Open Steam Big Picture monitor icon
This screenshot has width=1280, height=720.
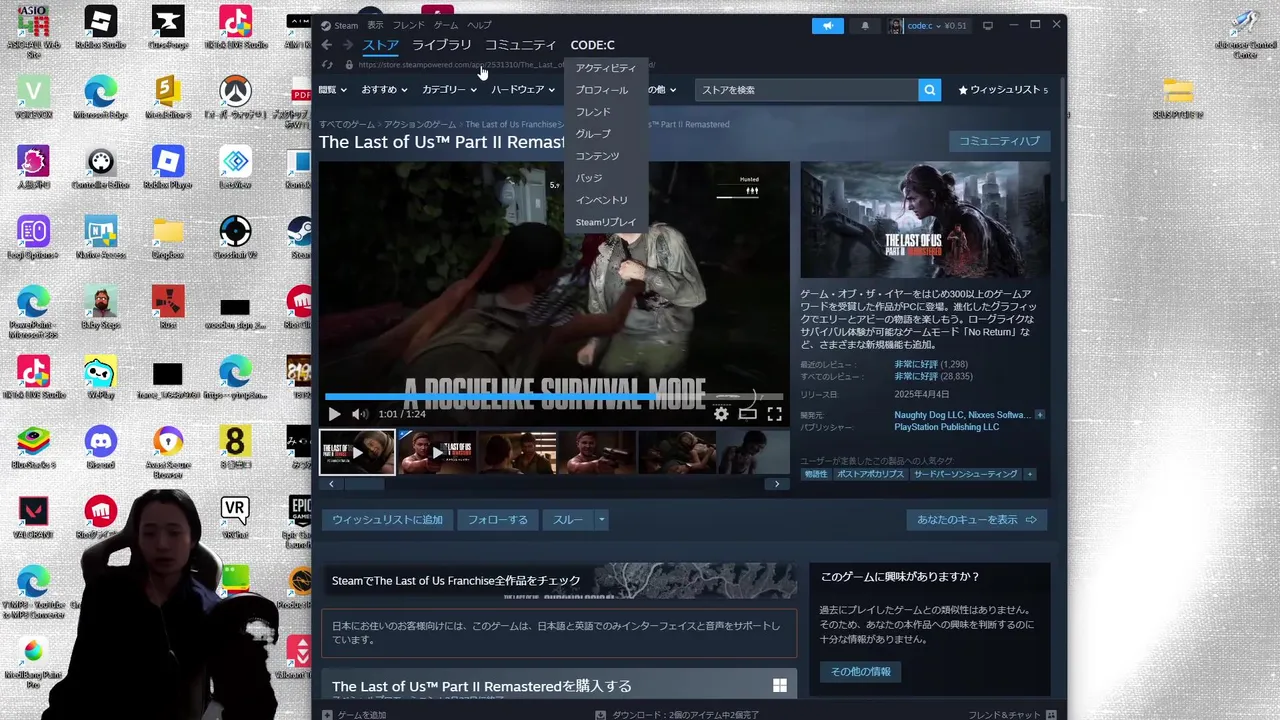coord(988,26)
